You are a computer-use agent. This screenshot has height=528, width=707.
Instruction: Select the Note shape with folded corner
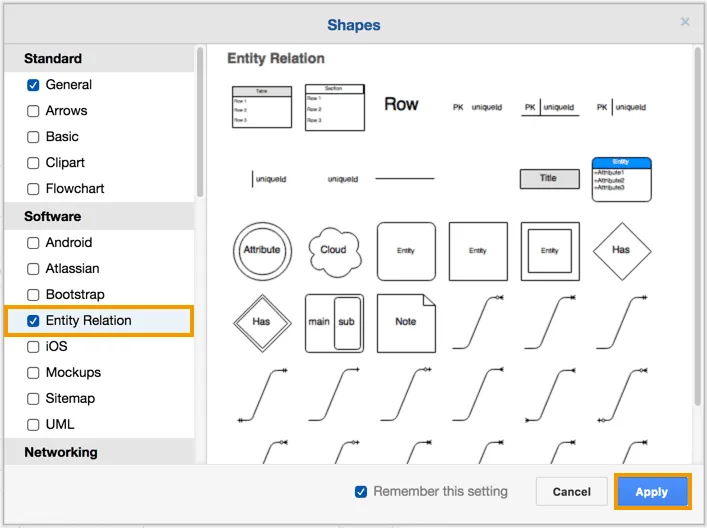click(405, 322)
